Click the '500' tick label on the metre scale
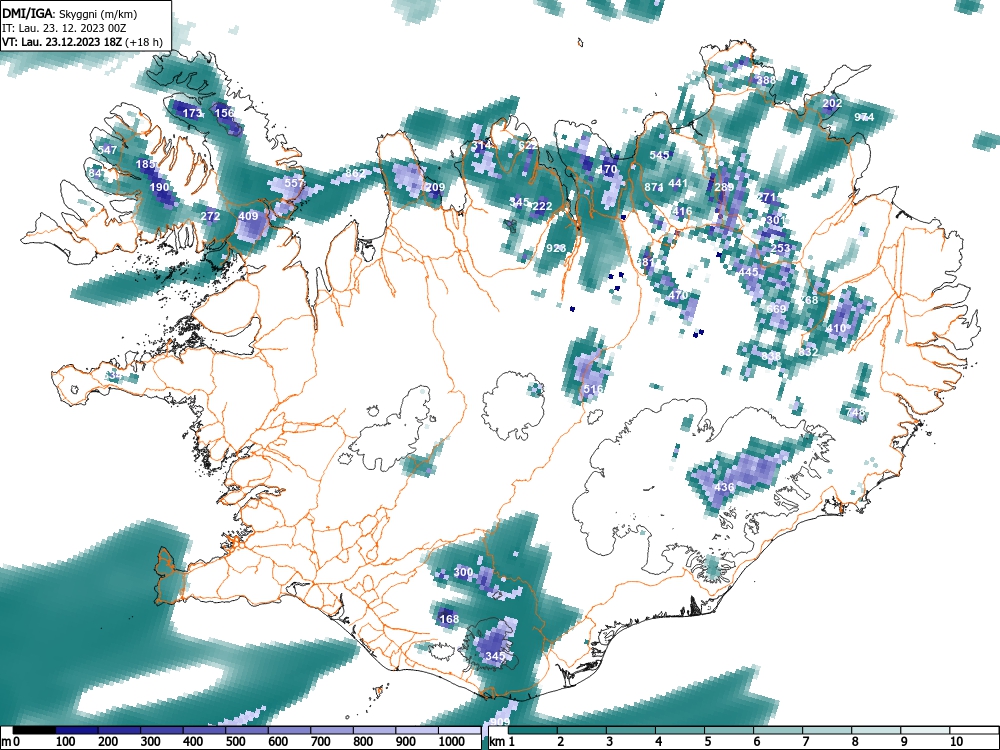This screenshot has height=750, width=1000. click(235, 742)
